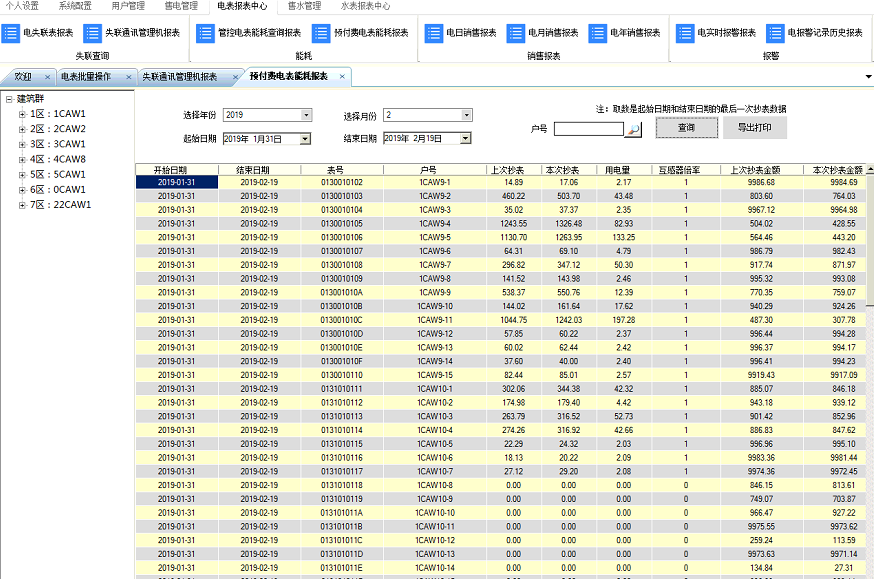Select meter number 0130010105 cell
This screenshot has width=874, height=579.
coord(342,223)
